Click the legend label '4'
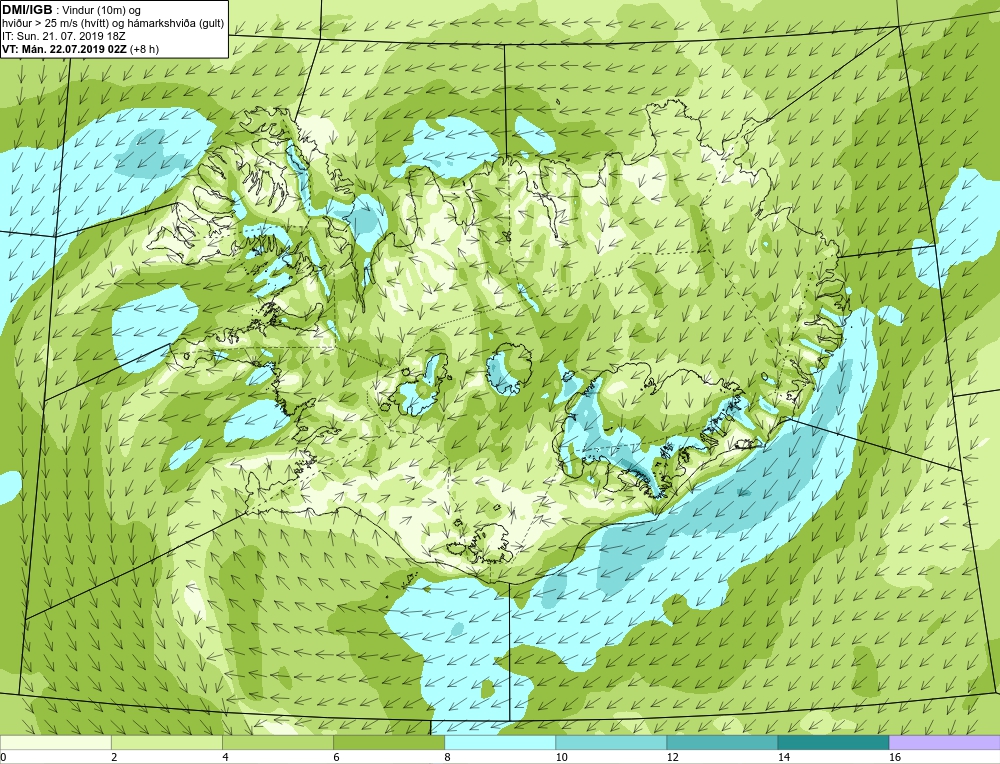 pyautogui.click(x=226, y=757)
